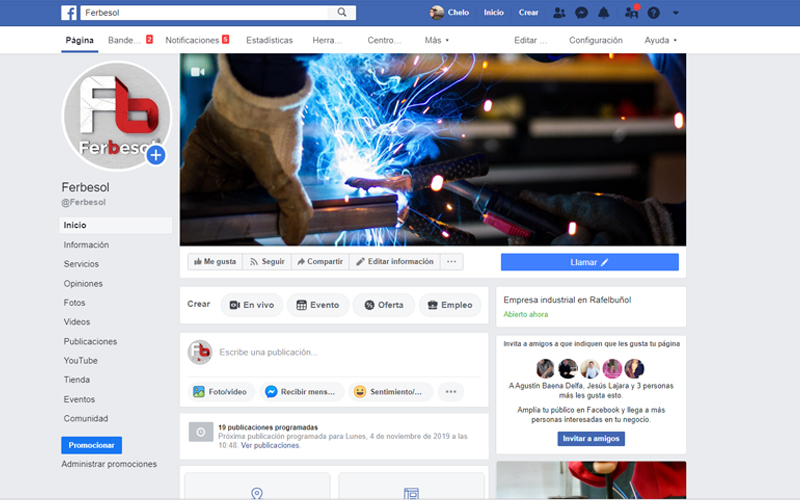Open the groups icon with red dot

click(x=632, y=12)
